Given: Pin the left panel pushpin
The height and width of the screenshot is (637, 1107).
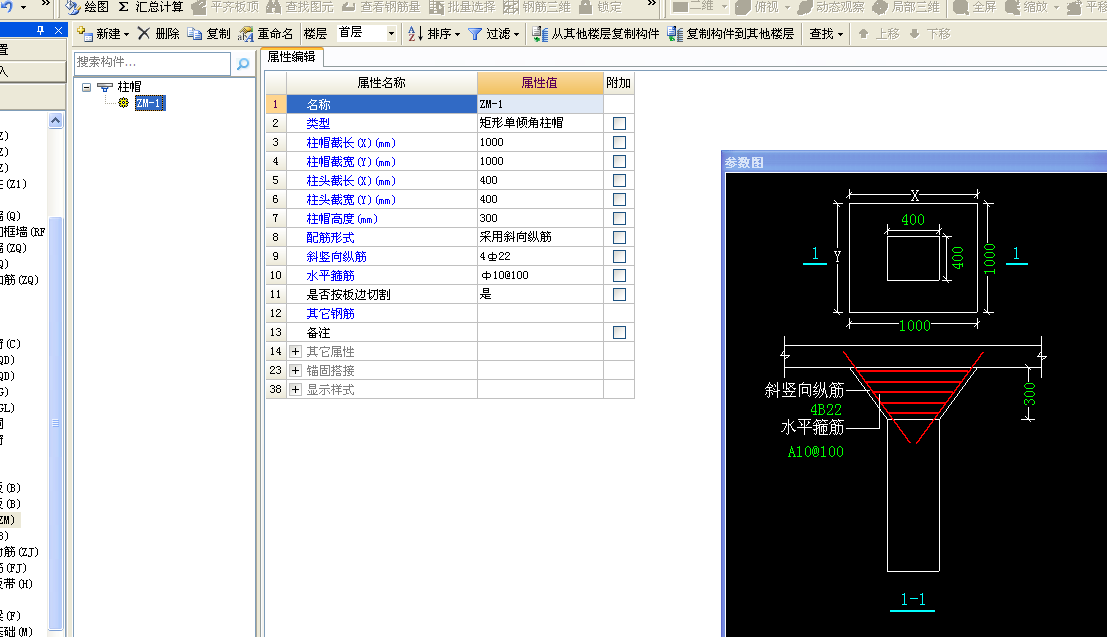Looking at the screenshot, I should (40, 30).
